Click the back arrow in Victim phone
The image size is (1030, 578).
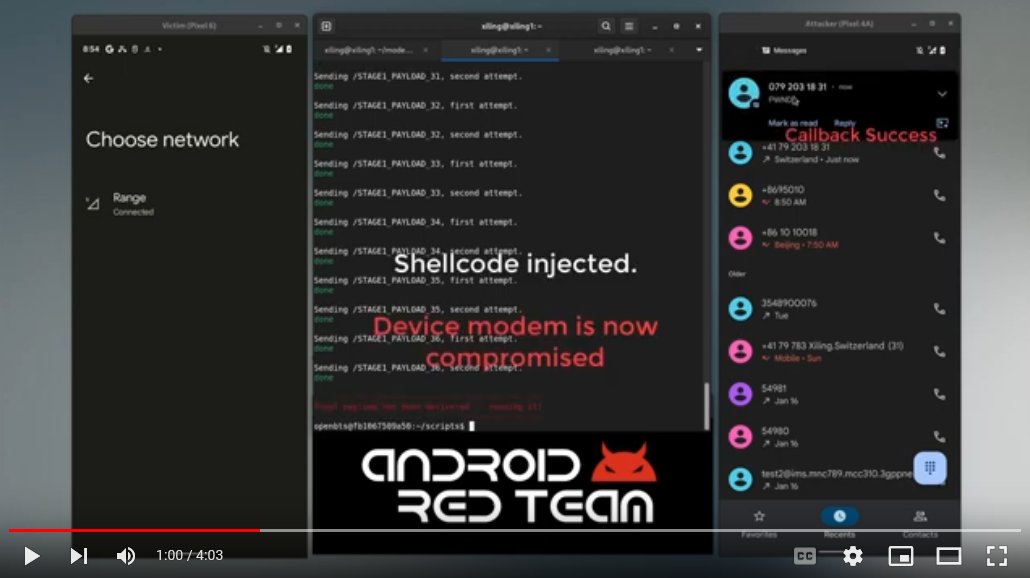tap(89, 78)
